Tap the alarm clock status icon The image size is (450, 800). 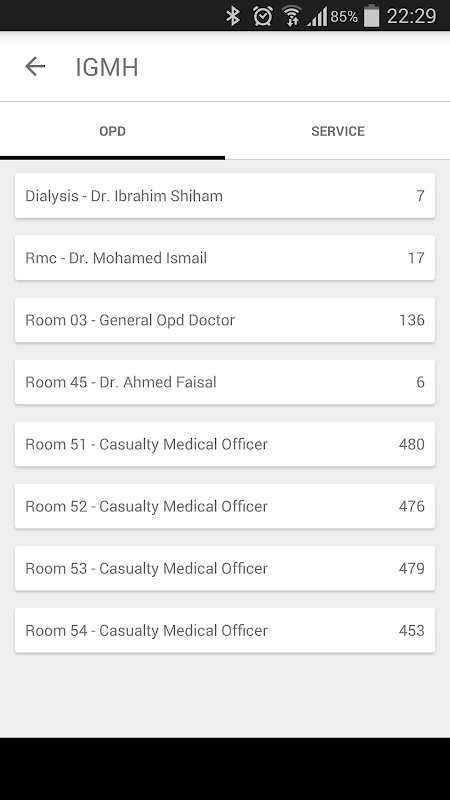[x=262, y=16]
